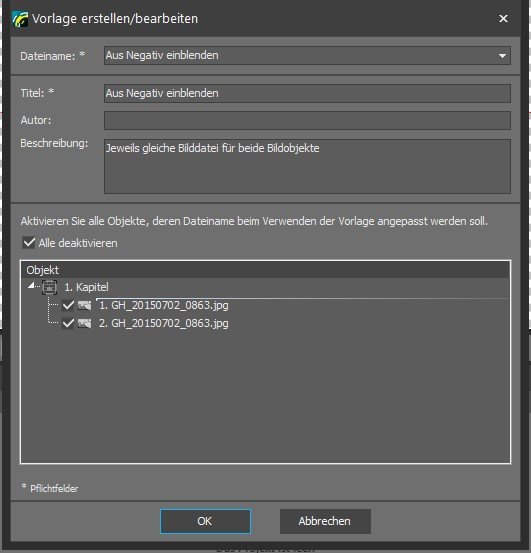Close the Vorlage erstellen/bearbeiten dialog
Viewport: 531px width, 553px height.
(503, 18)
